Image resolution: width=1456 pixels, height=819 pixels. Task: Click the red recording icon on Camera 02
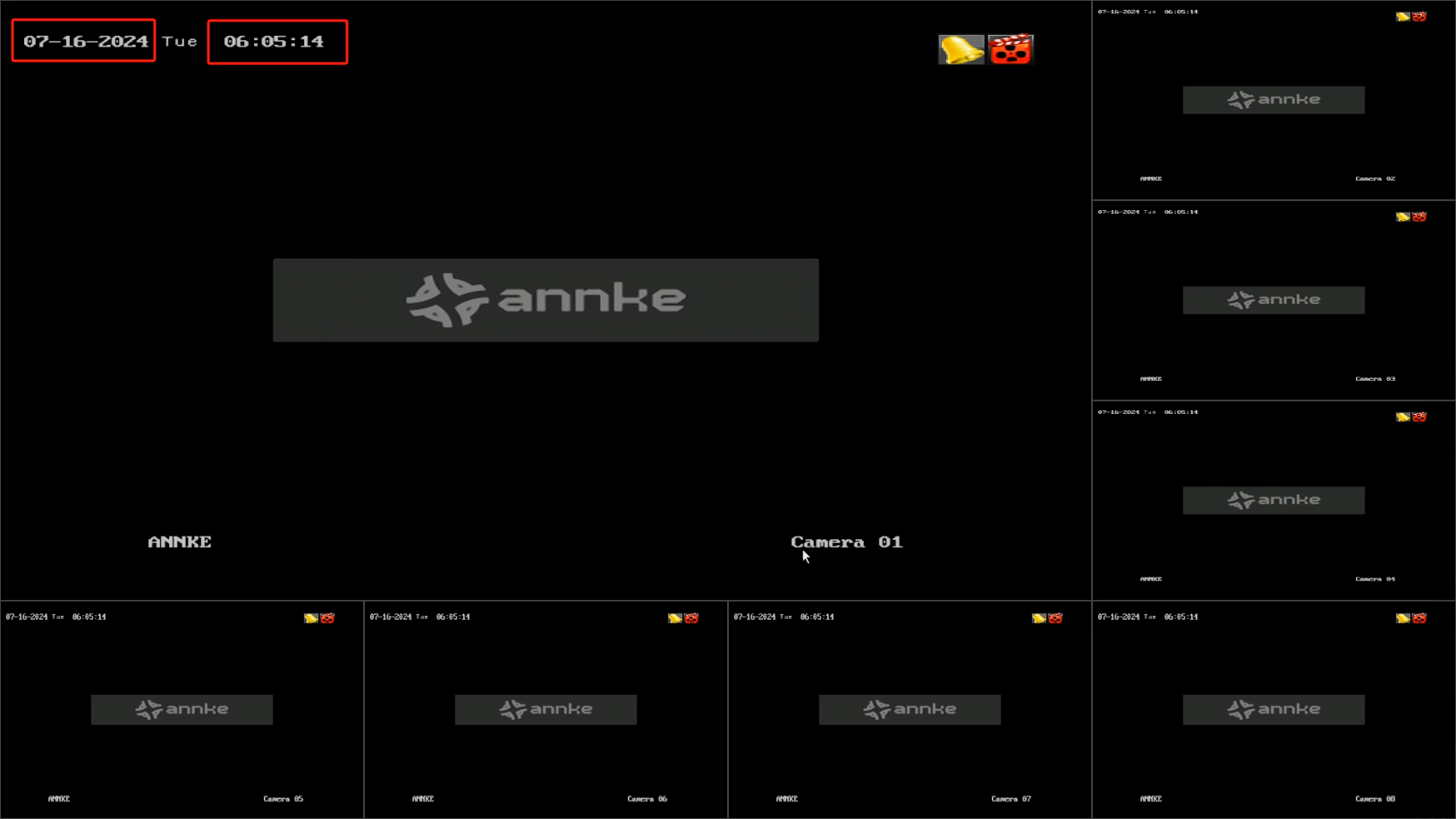pyautogui.click(x=1419, y=16)
